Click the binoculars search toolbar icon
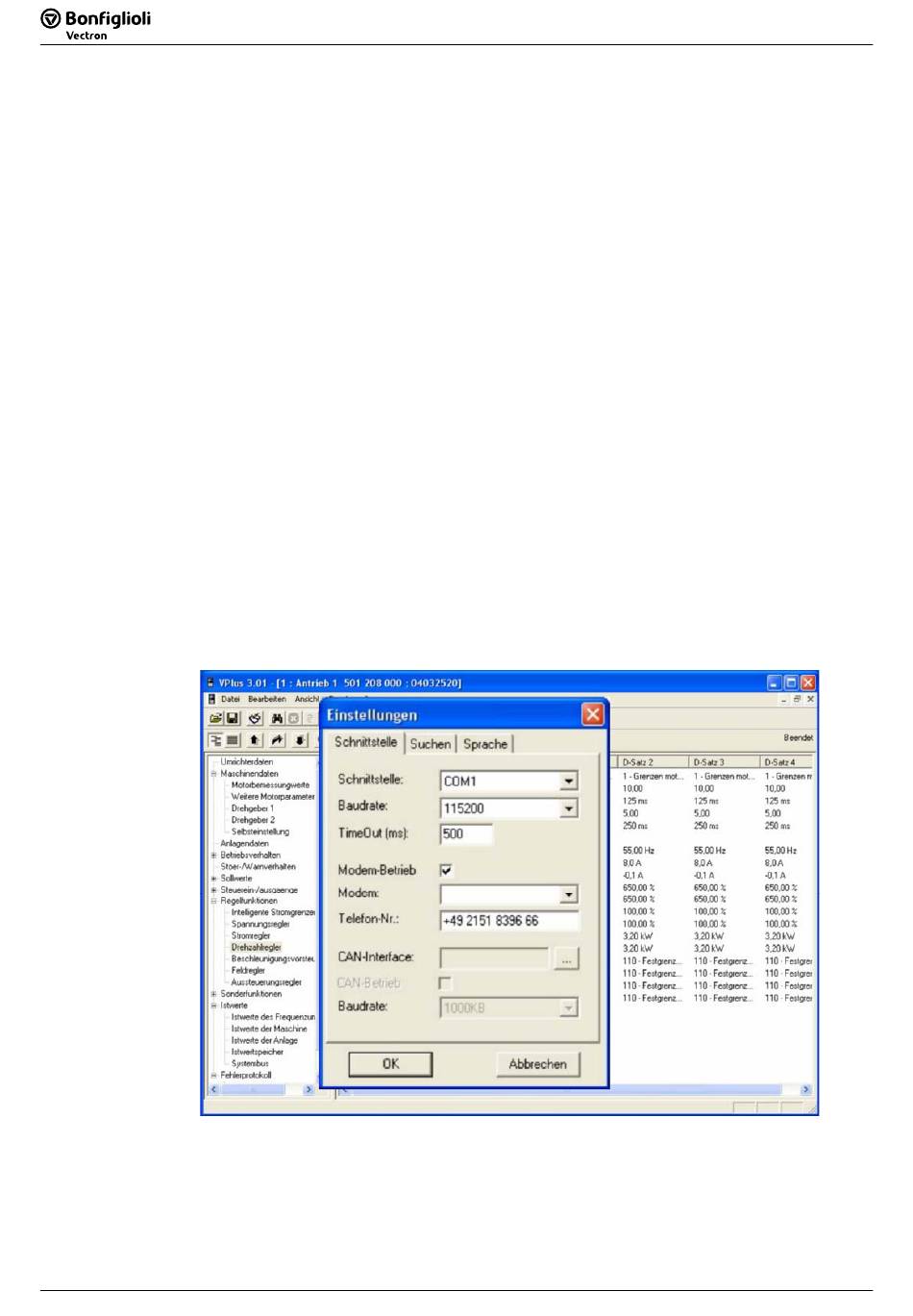Viewport: 913px width, 1316px height. pyautogui.click(x=278, y=718)
